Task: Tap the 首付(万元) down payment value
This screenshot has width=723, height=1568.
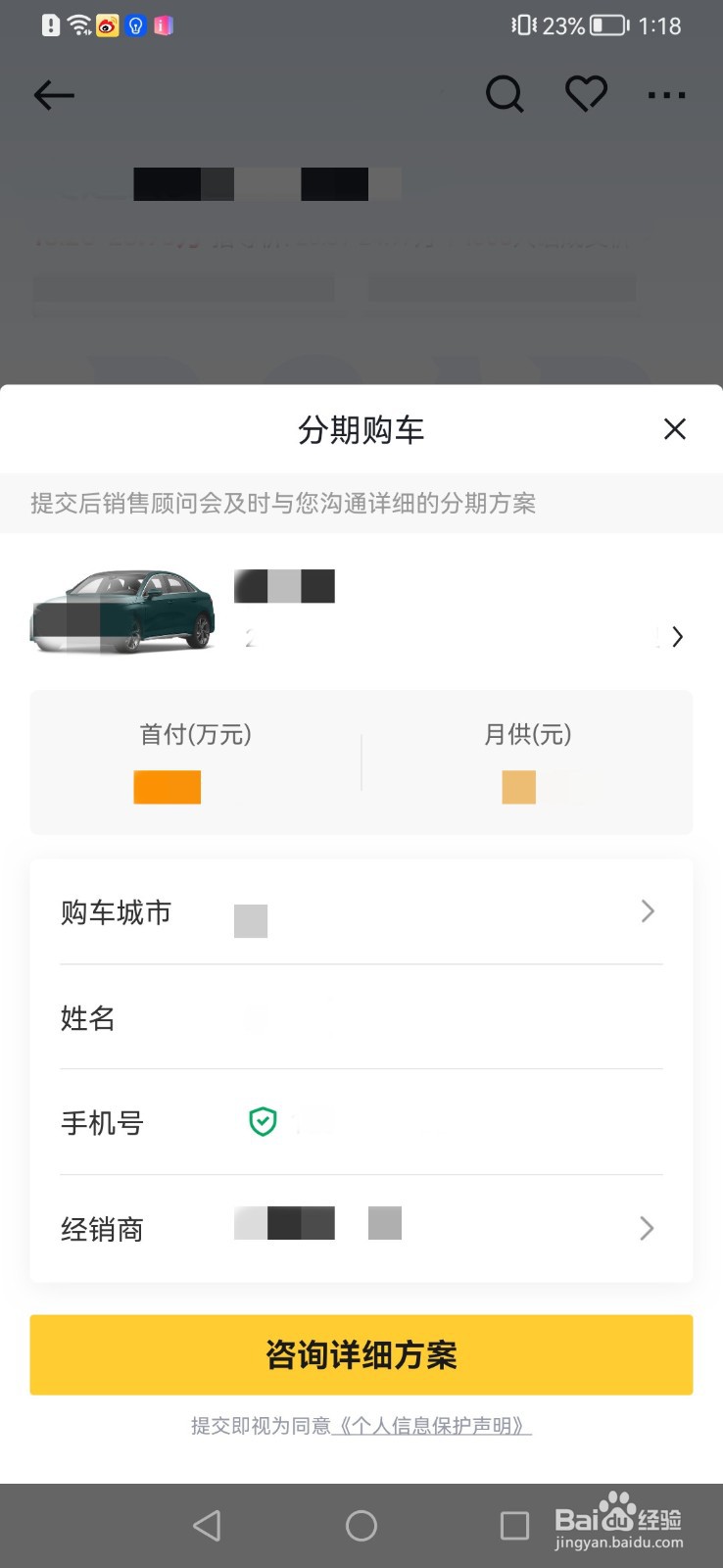Action: 168,787
